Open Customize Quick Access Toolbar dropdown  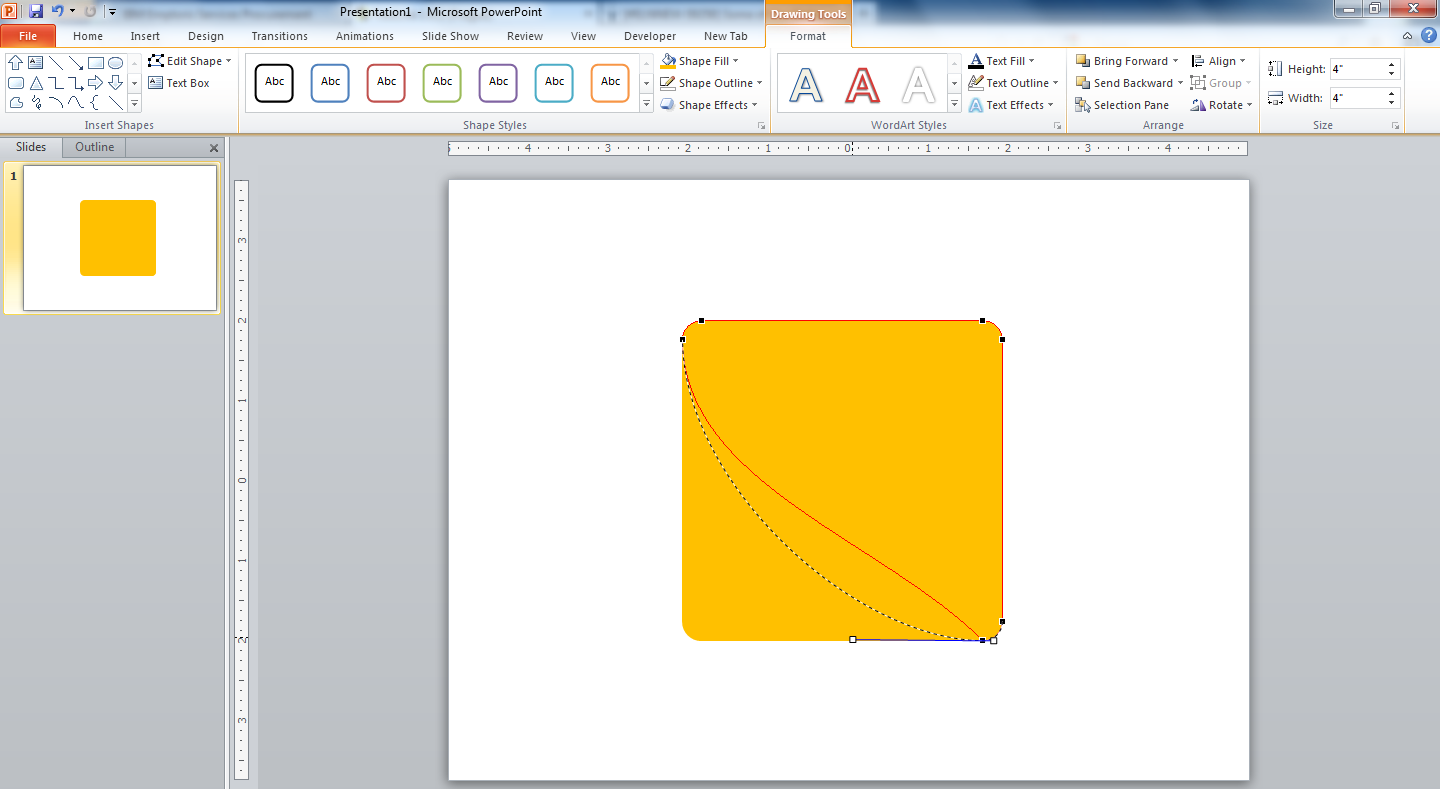112,12
